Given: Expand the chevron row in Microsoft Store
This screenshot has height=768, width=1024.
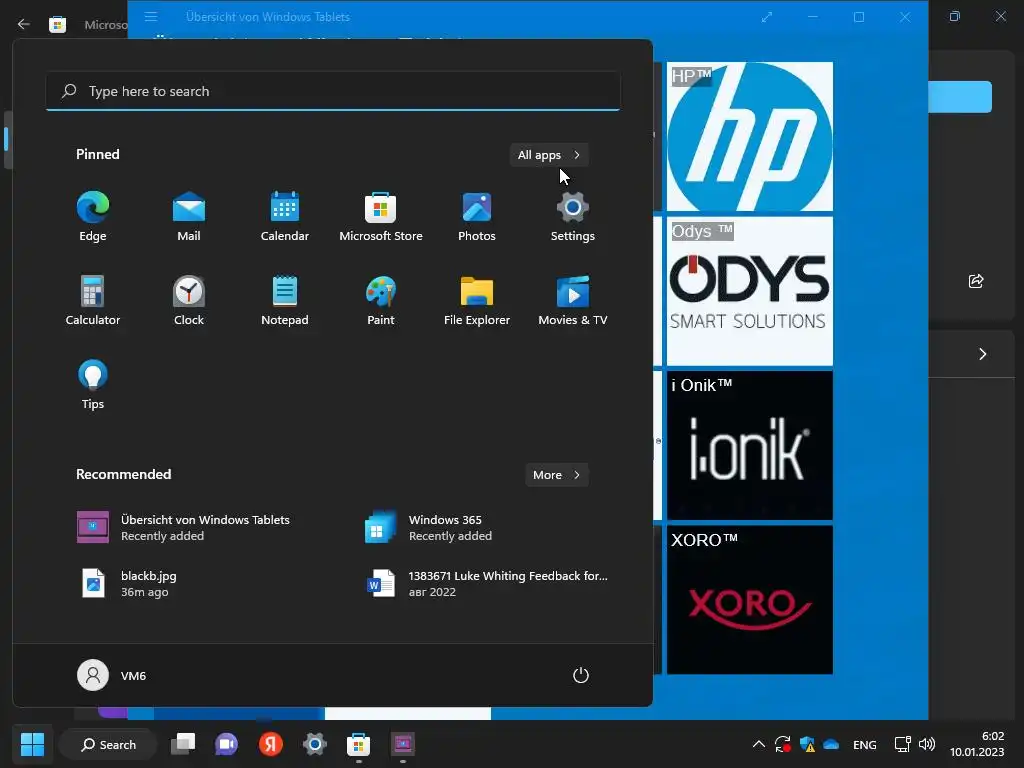Looking at the screenshot, I should (982, 354).
